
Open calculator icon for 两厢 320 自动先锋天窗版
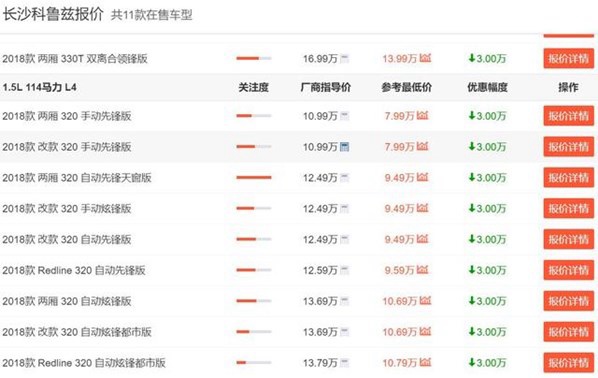(344, 178)
